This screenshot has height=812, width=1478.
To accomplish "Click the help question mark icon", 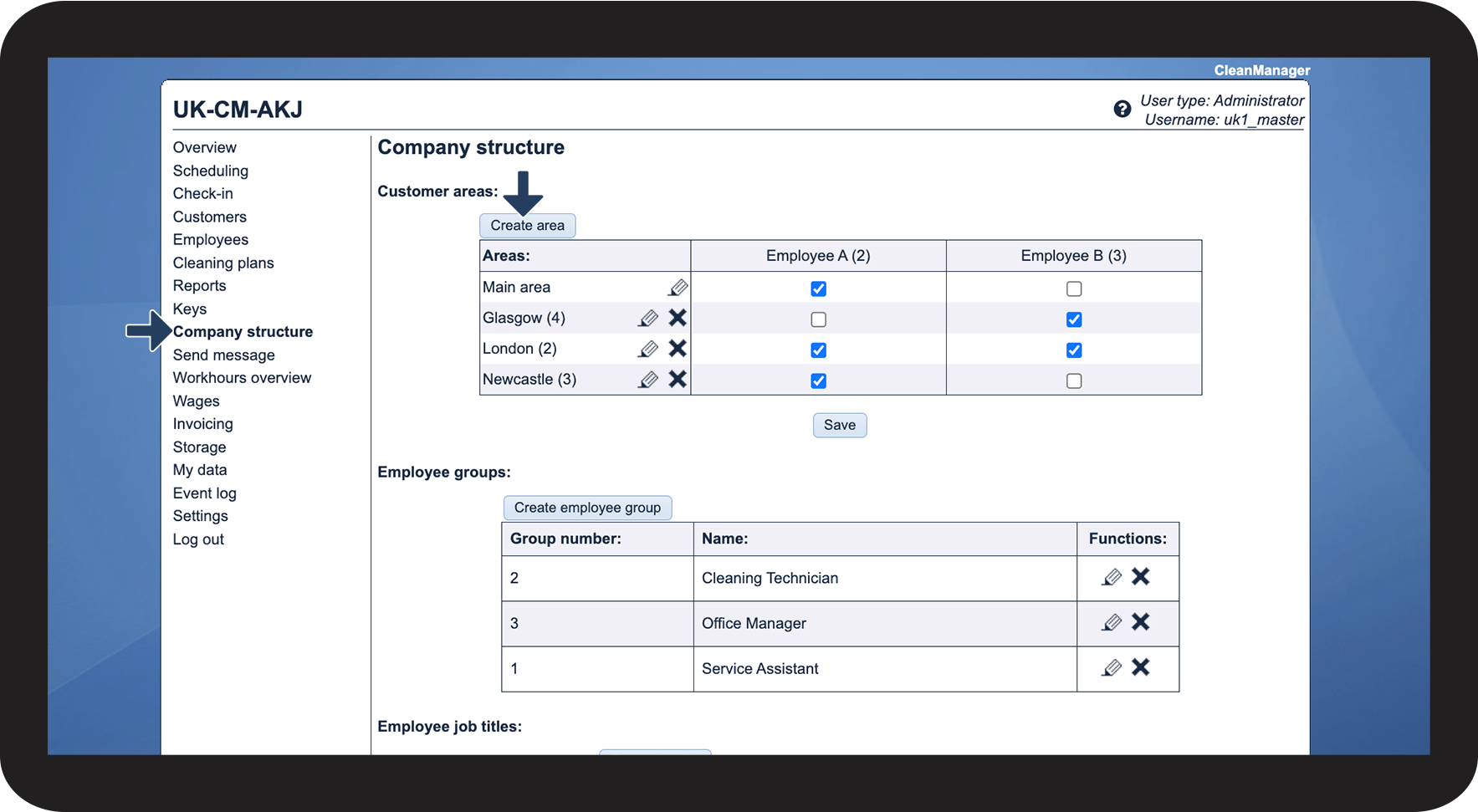I will [x=1122, y=110].
